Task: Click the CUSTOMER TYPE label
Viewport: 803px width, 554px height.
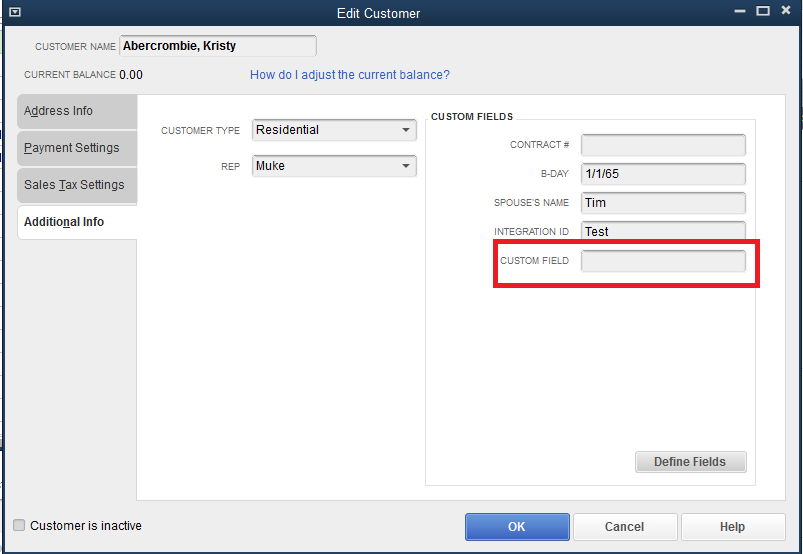Action: click(200, 131)
